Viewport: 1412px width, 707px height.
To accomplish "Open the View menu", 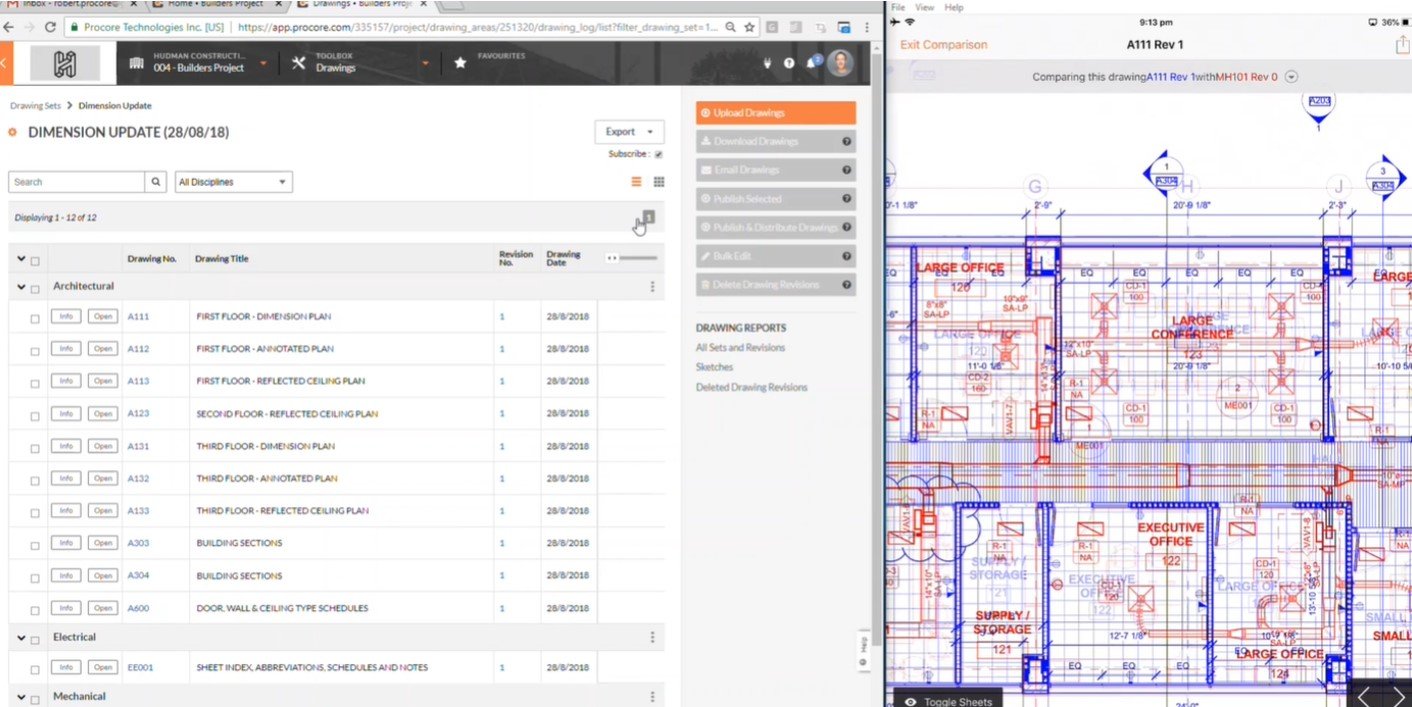I will pos(924,7).
